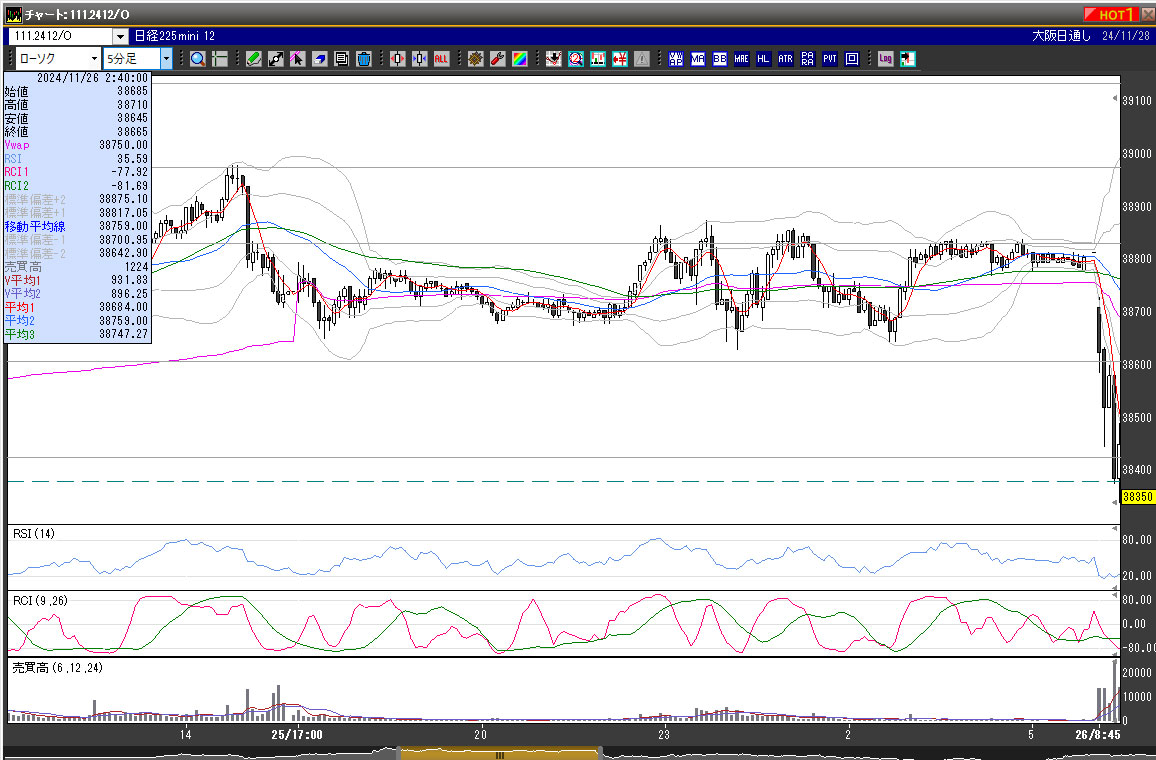Select the diagonal arrow line tool
This screenshot has height=760, width=1156.
tap(276, 59)
